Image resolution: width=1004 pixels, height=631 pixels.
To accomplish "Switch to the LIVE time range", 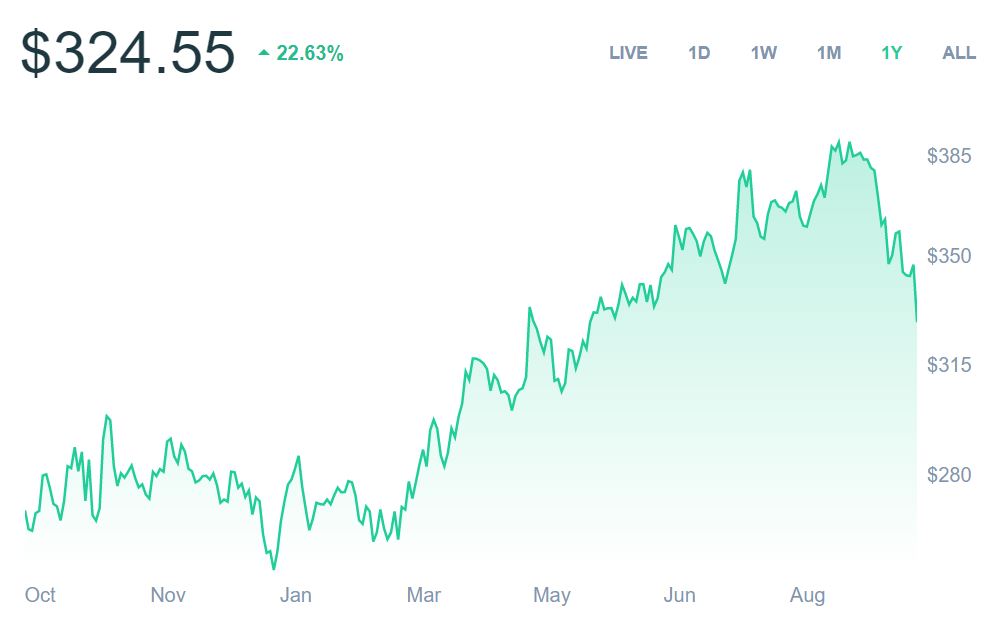I will (x=628, y=53).
